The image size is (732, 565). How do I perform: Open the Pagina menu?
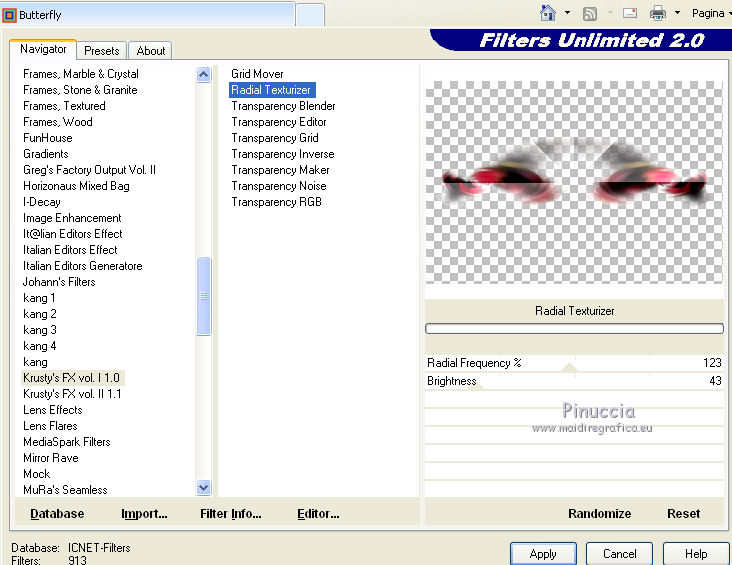tap(711, 13)
